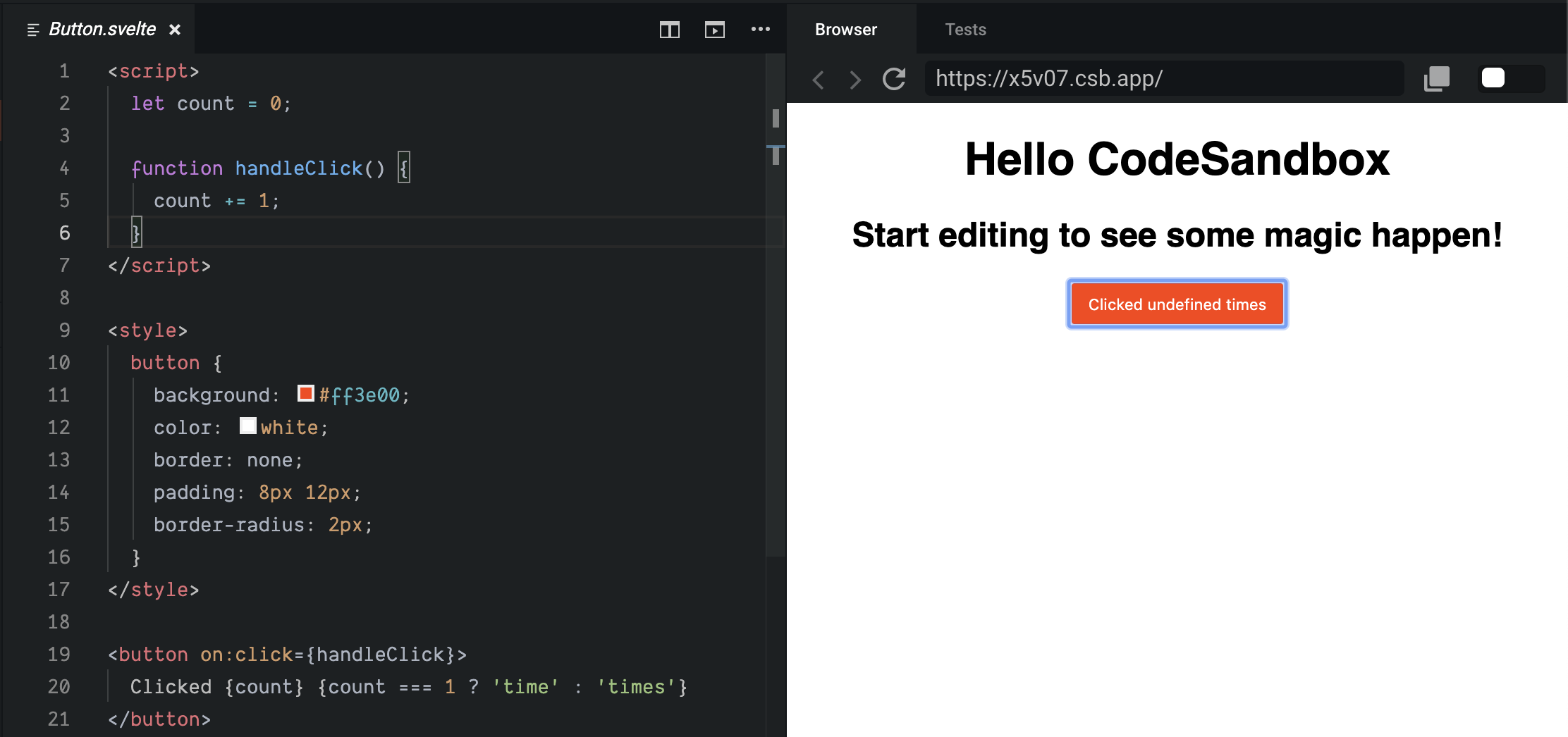Click '#ff3e00' hex value text
Viewport: 1568px width, 737px height.
(360, 395)
